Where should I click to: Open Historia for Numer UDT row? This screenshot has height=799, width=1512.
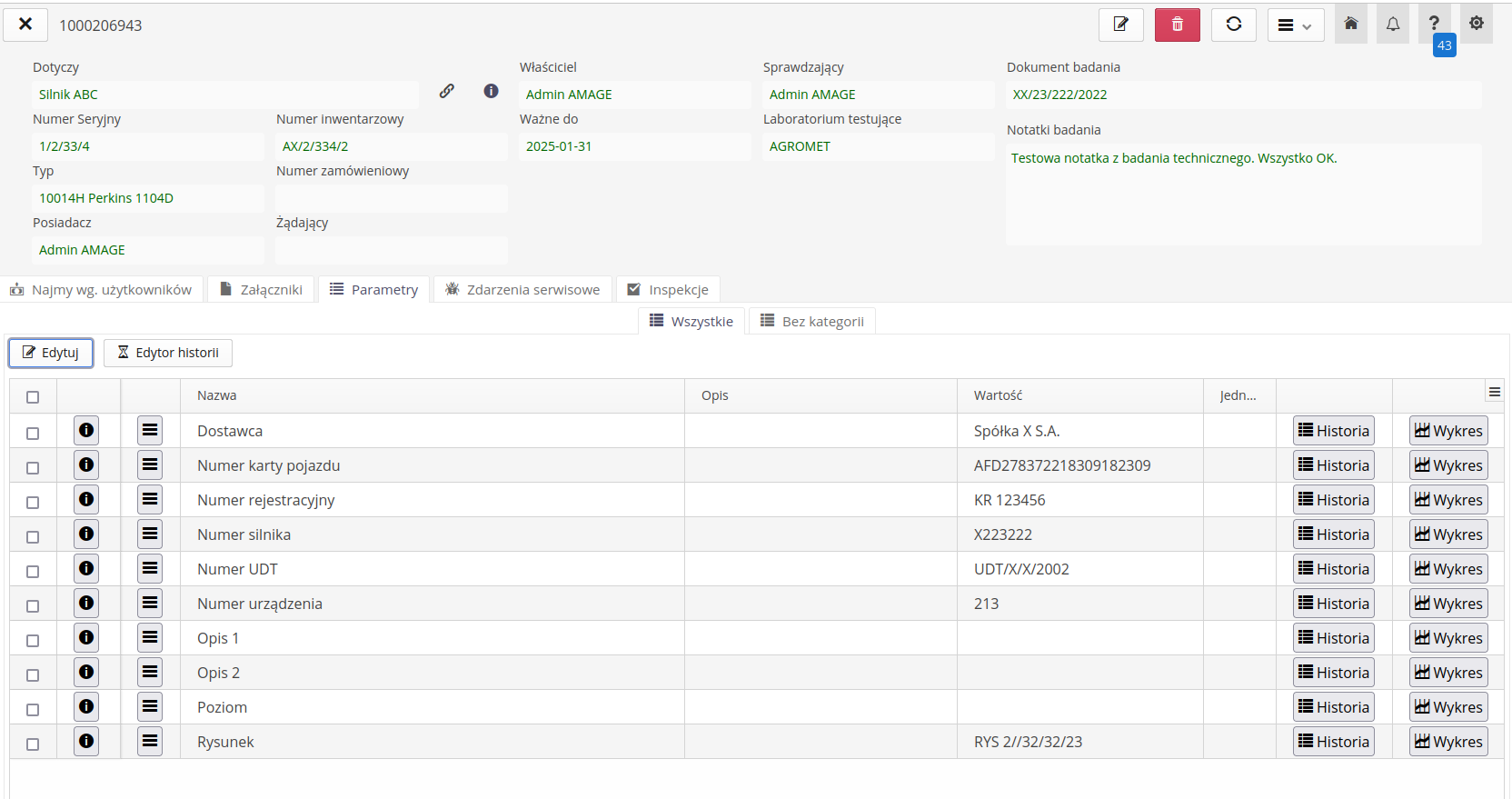point(1333,569)
